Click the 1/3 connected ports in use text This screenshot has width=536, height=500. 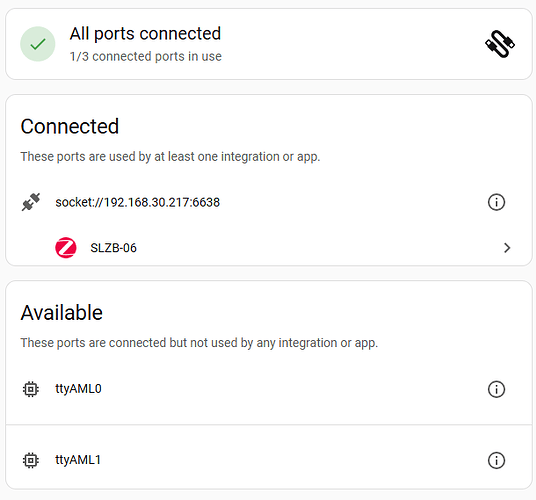146,56
